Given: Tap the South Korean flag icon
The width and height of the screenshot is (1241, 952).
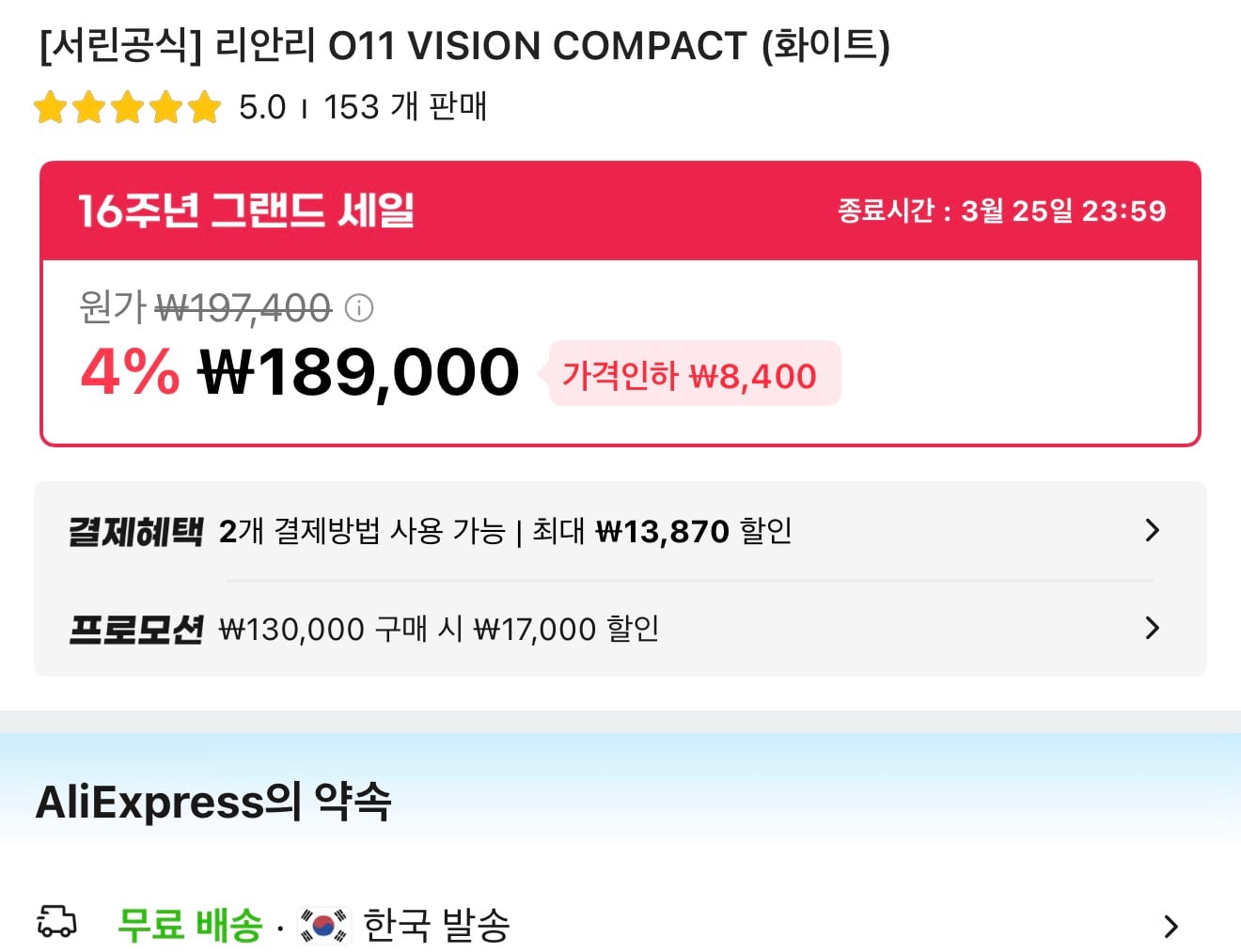Looking at the screenshot, I should (323, 925).
